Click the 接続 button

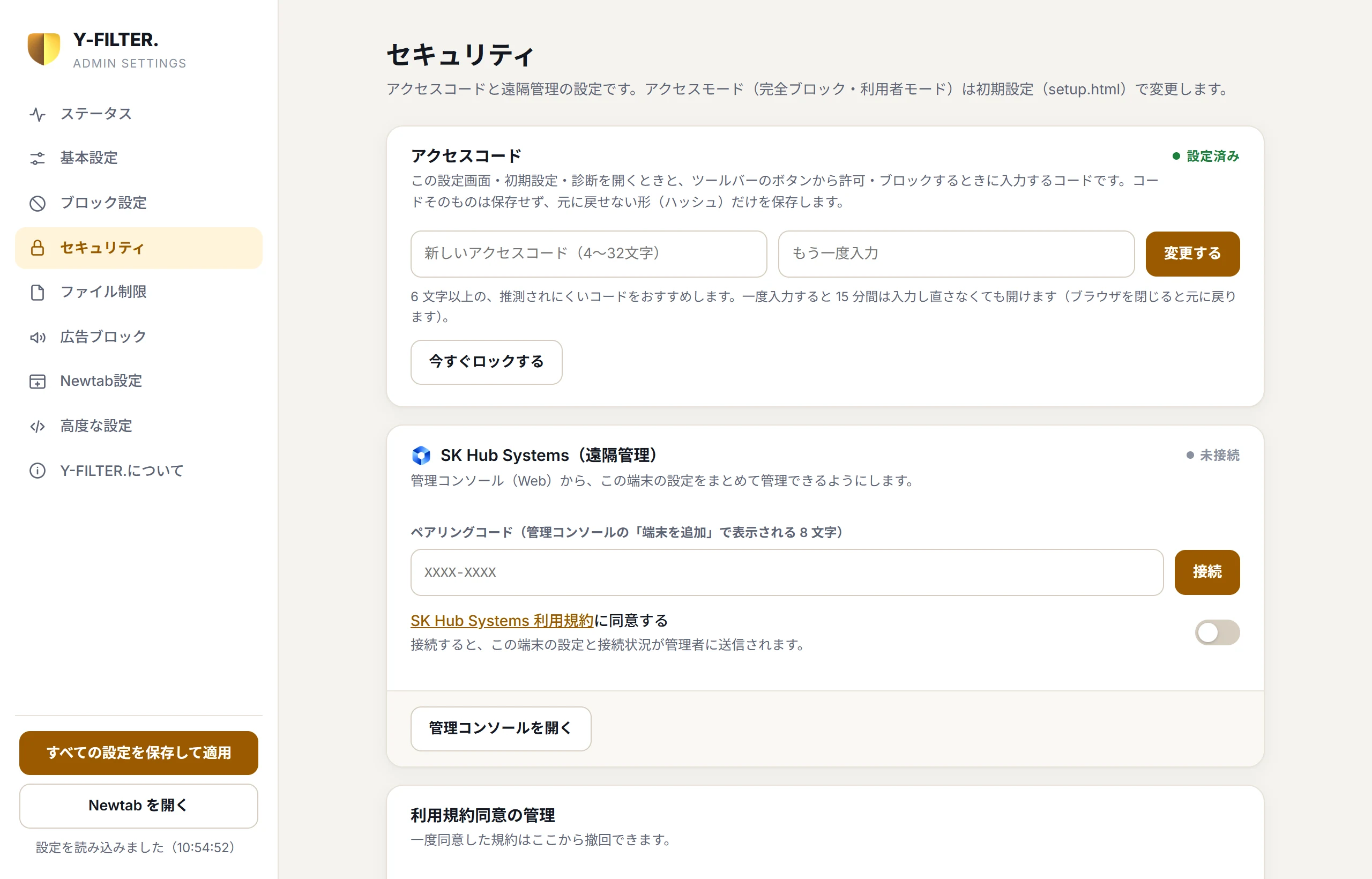click(1207, 572)
